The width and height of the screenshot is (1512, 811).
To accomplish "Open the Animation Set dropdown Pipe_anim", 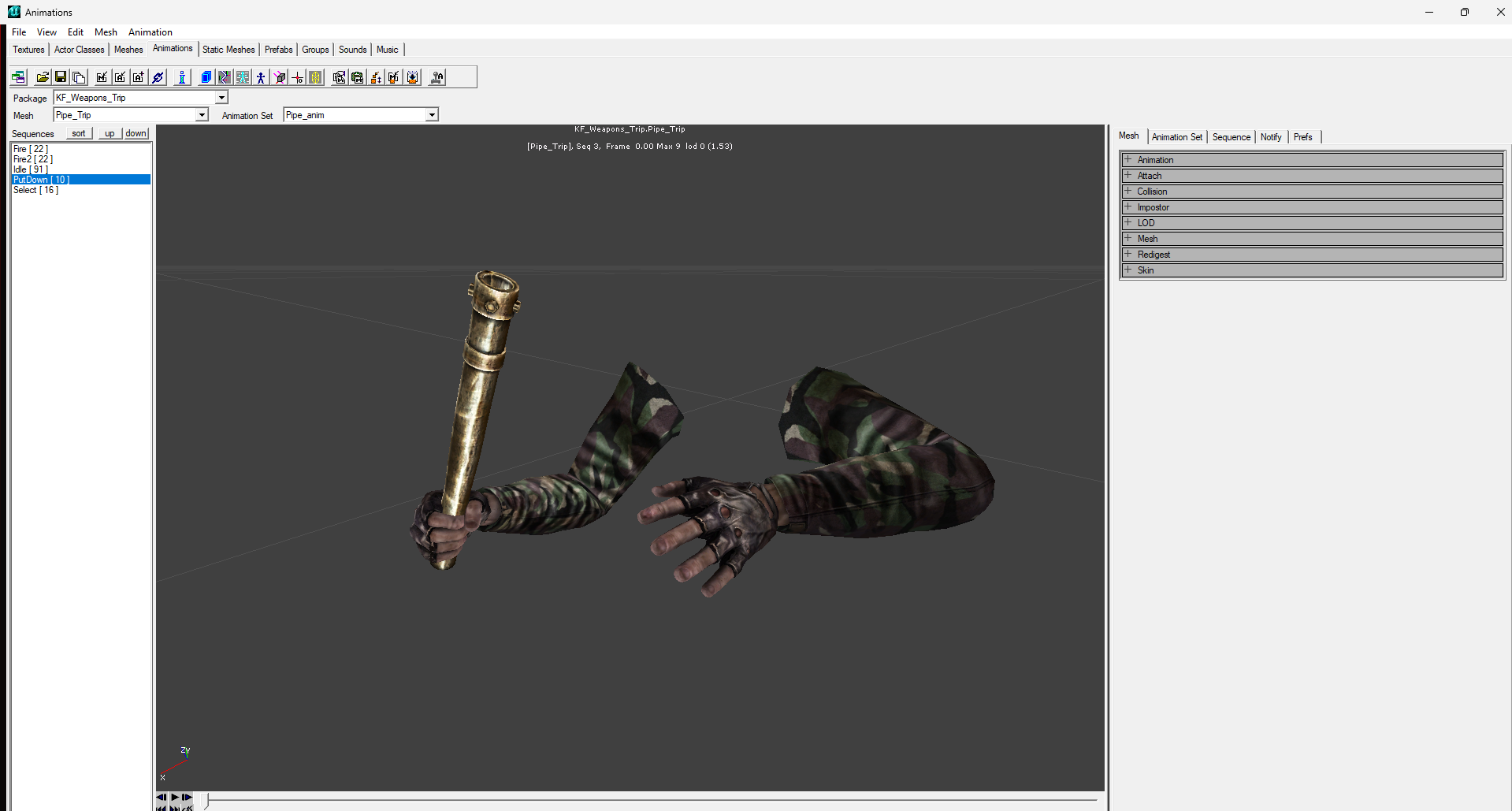I will (x=432, y=115).
